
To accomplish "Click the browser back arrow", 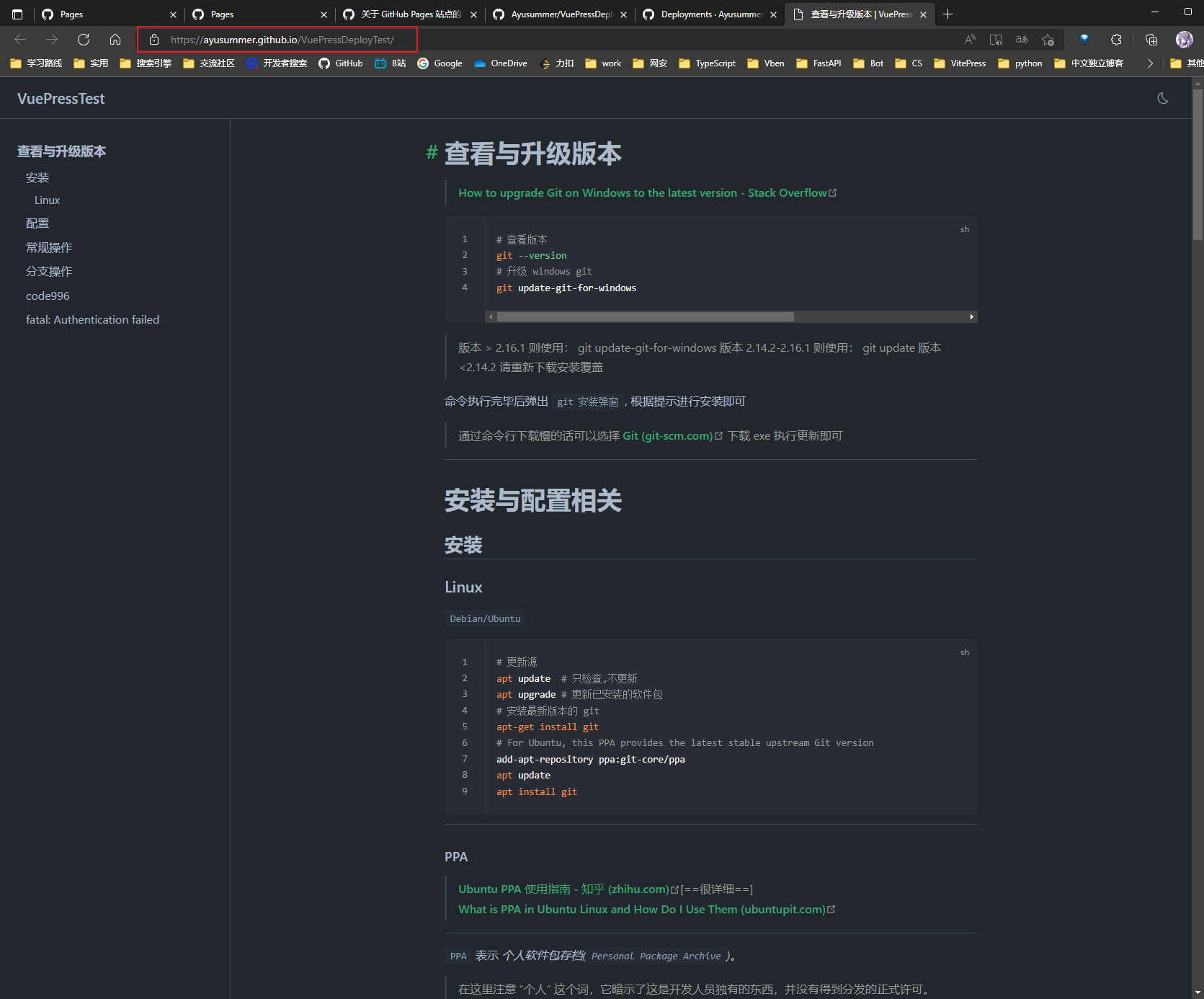I will [x=20, y=40].
